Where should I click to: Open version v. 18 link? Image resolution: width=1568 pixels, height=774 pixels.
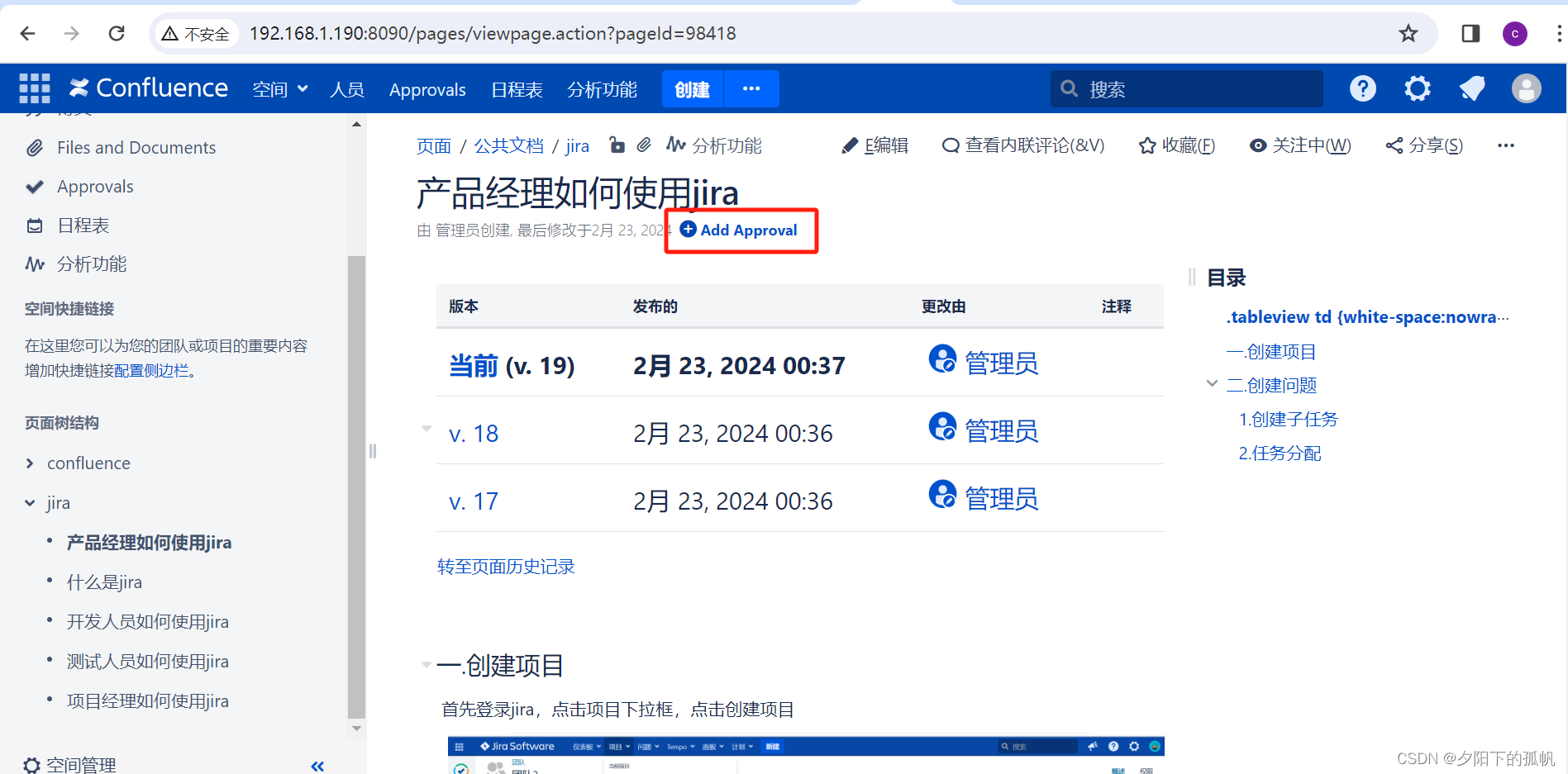pos(474,434)
